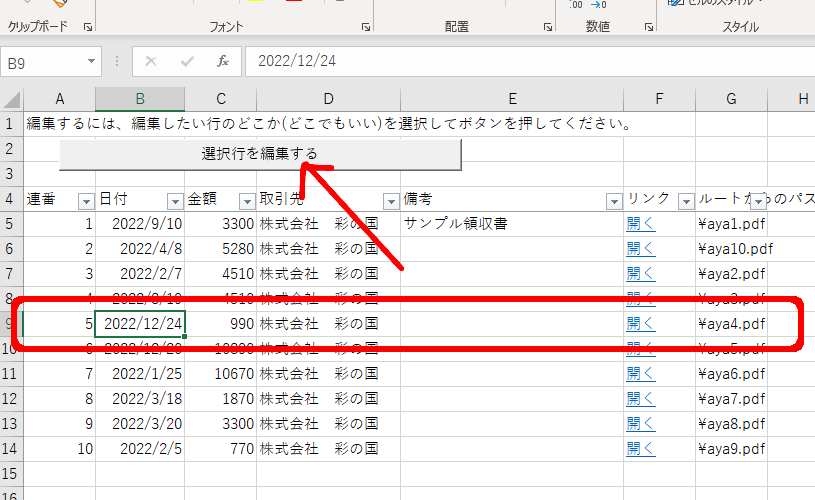This screenshot has height=500, width=815.
Task: Open the 数値 group dialog launcher
Action: [x=649, y=27]
